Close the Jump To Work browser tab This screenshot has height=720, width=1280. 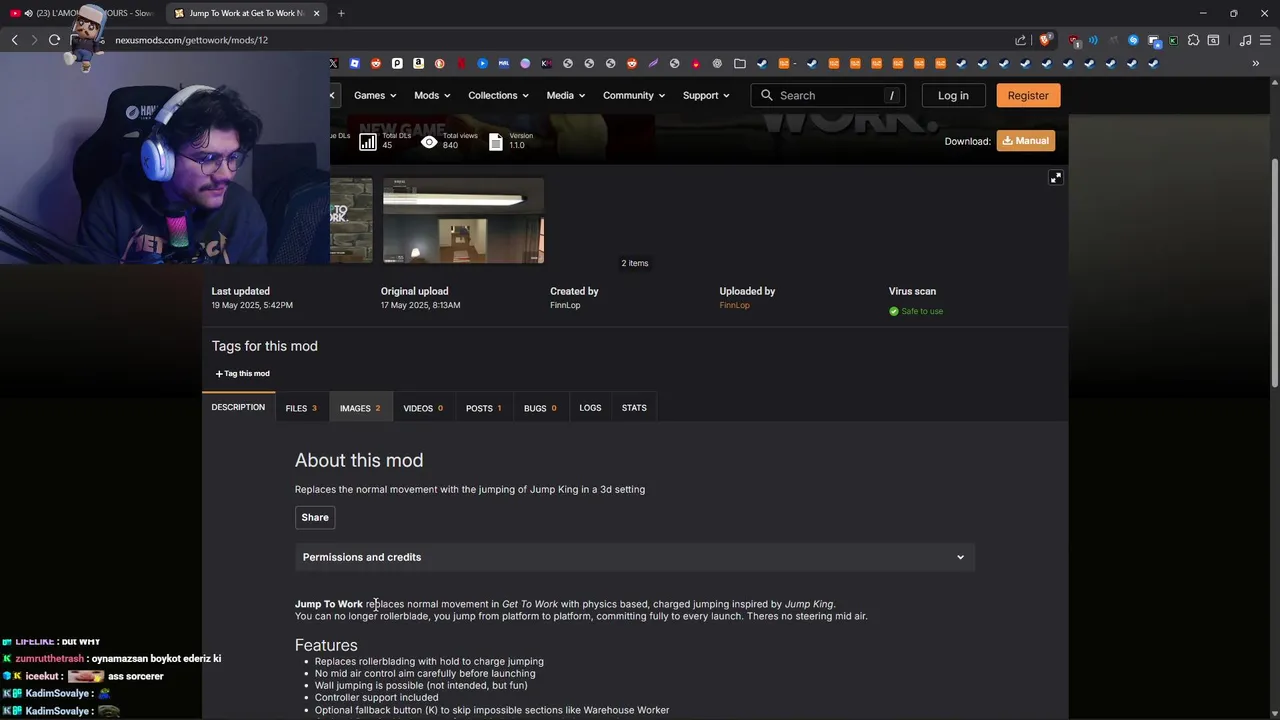click(317, 13)
